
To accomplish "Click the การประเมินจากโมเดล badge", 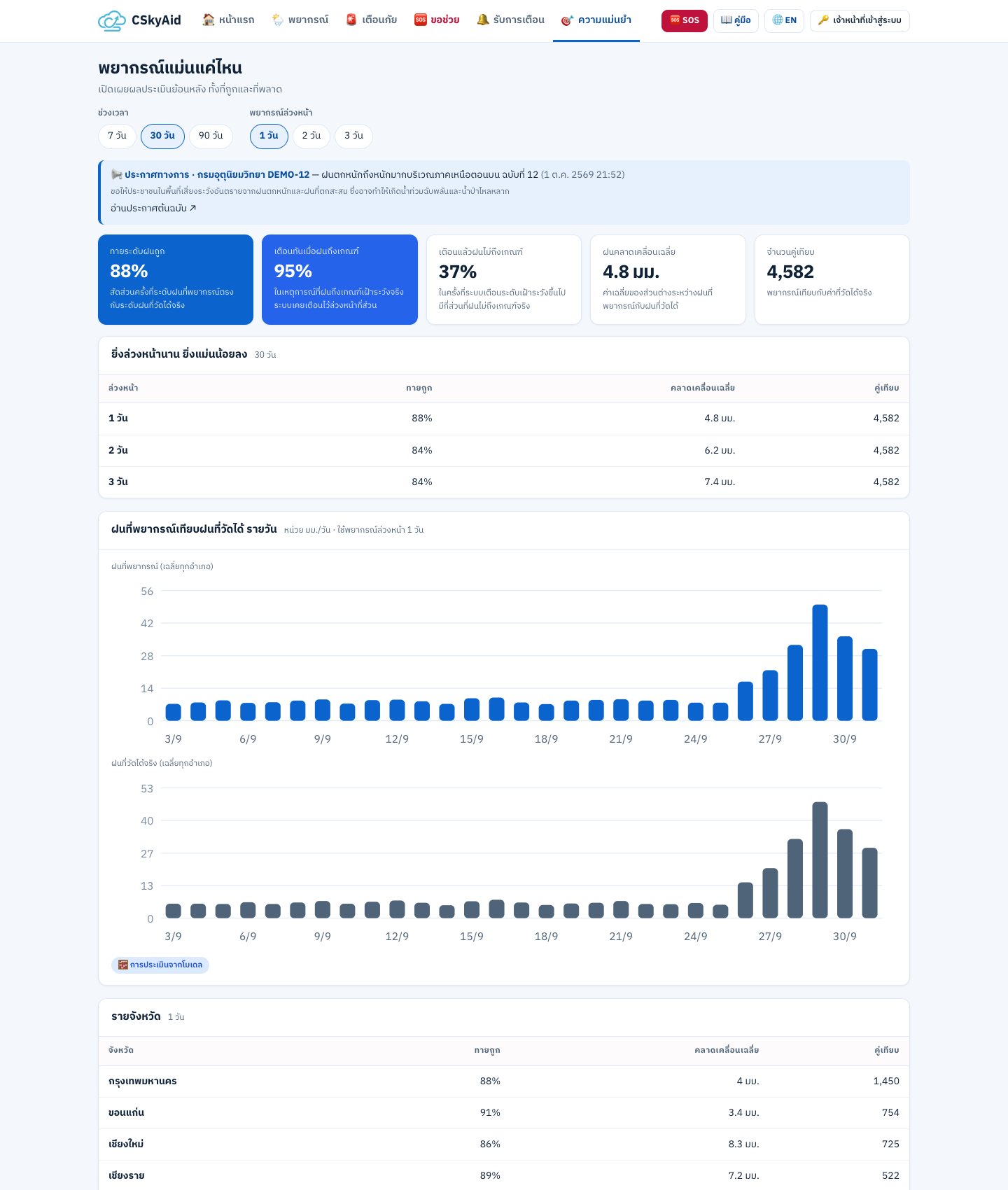I will click(x=160, y=965).
